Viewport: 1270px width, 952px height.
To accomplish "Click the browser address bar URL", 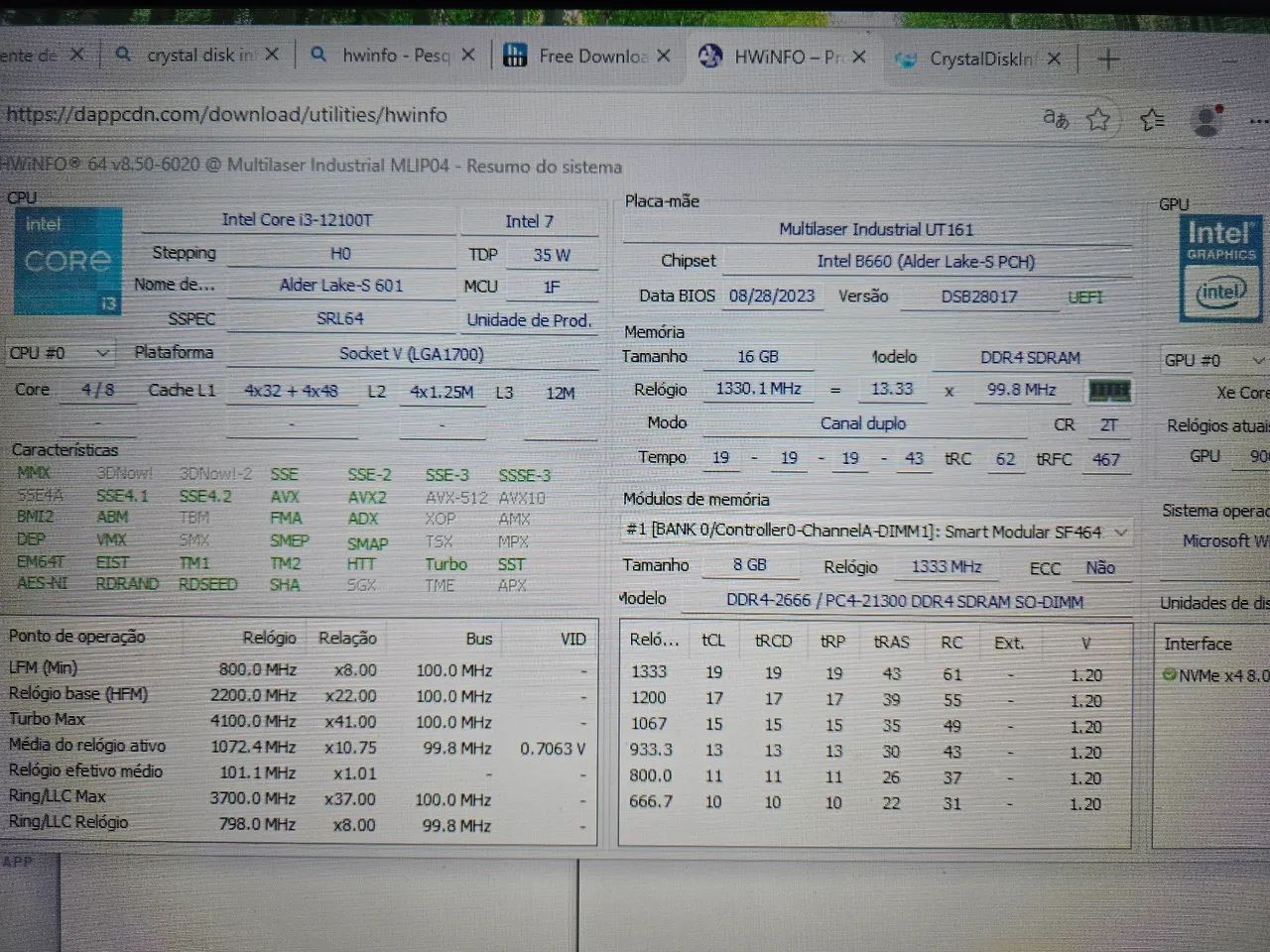I will point(226,115).
